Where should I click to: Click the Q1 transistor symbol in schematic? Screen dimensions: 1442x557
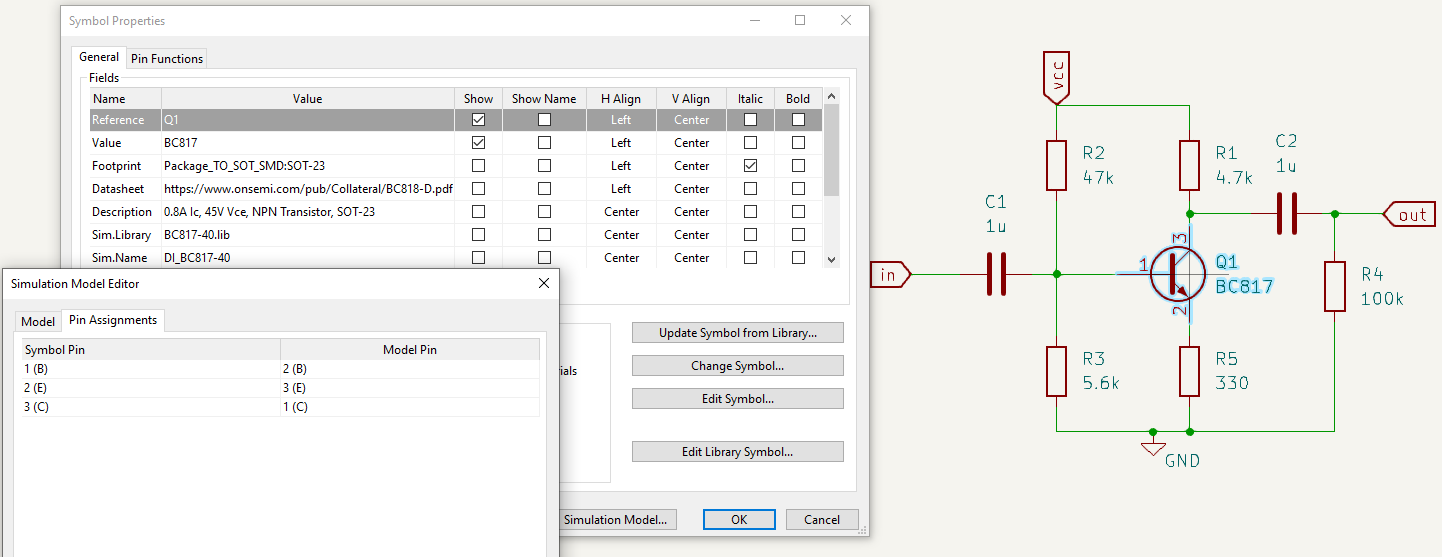(x=1176, y=273)
